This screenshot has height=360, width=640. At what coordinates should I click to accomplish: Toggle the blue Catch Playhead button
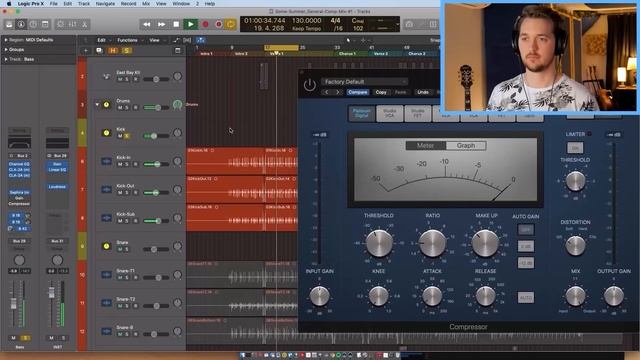pos(200,40)
